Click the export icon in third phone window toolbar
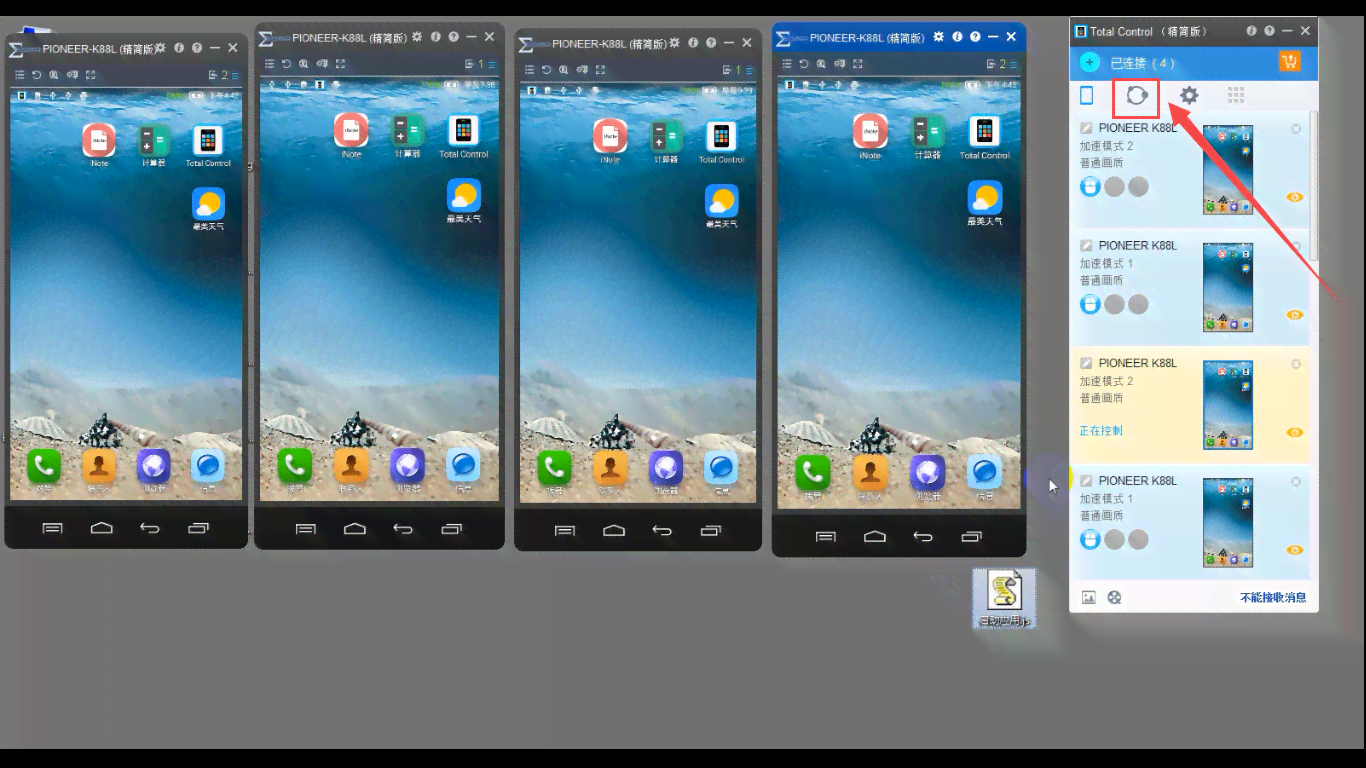Screen dimensions: 1366x768 727,70
